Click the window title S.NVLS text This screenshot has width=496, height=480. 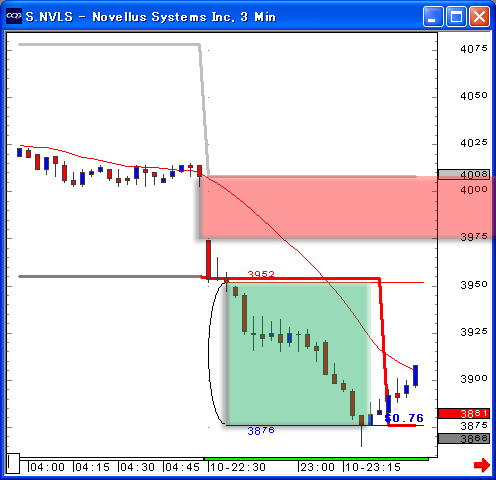click(49, 17)
